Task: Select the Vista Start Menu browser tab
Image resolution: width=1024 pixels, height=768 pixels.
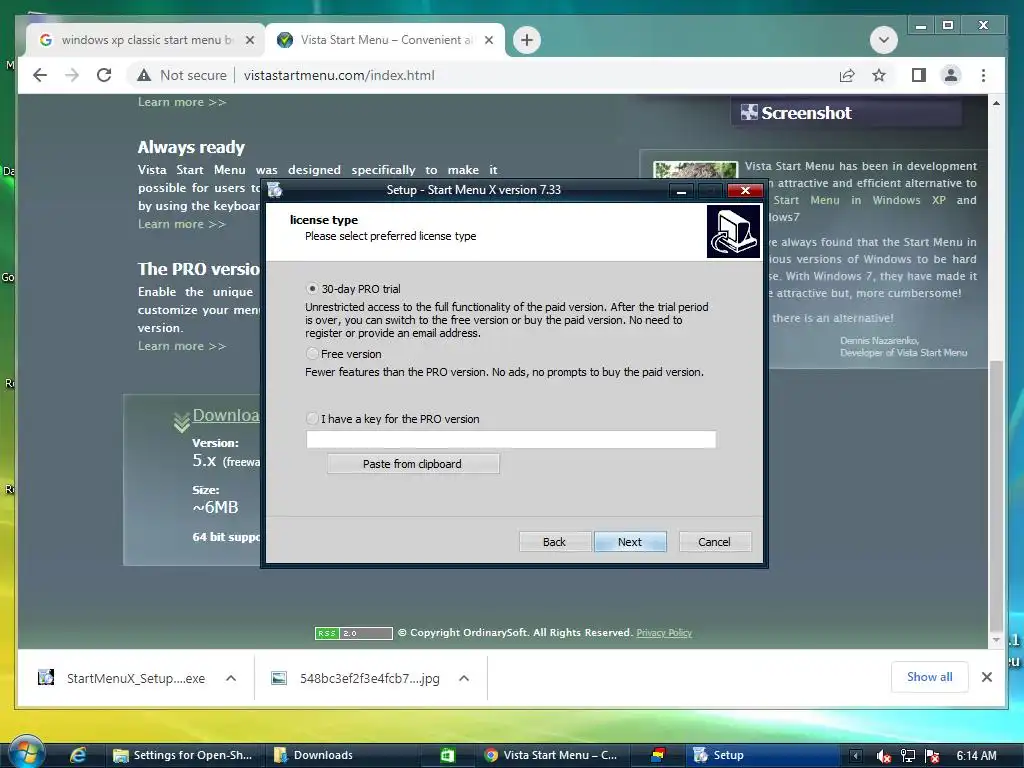Action: click(x=386, y=40)
